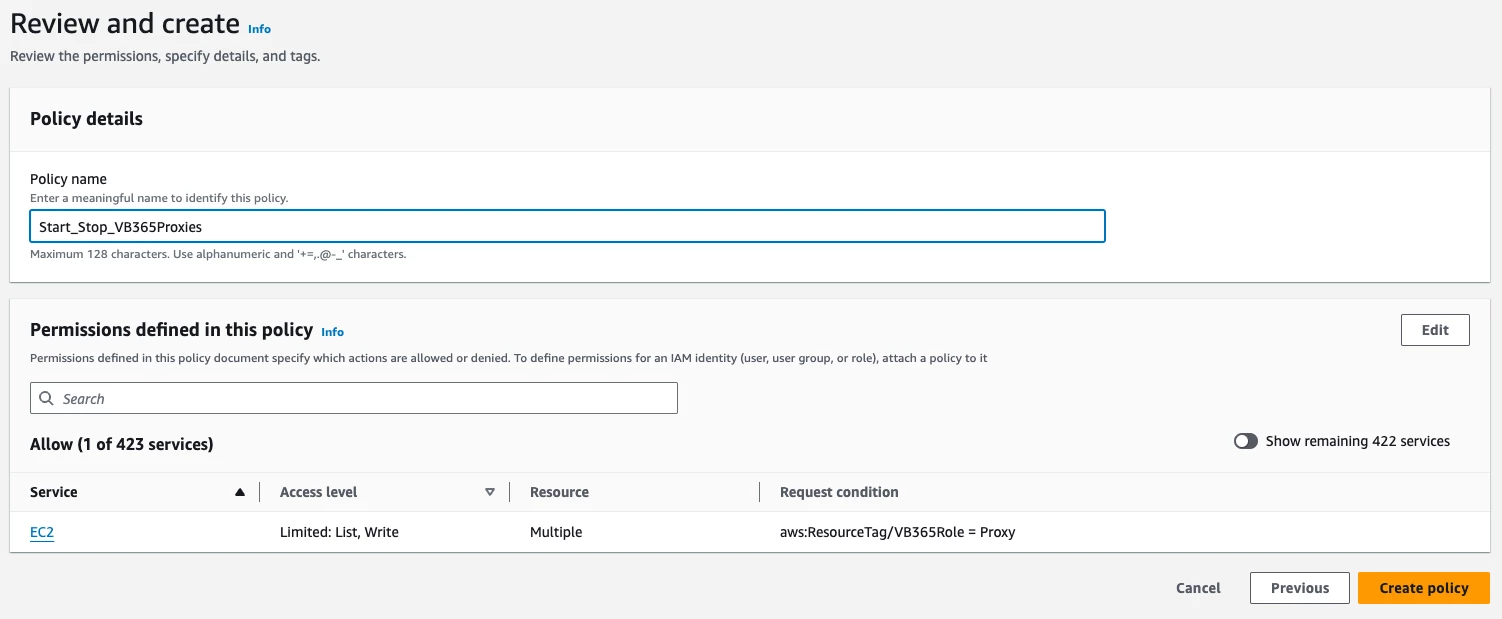Image resolution: width=1502 pixels, height=619 pixels.
Task: Select 'aws:ResourceTag/VB365Role = Proxy' condition text
Action: click(897, 532)
